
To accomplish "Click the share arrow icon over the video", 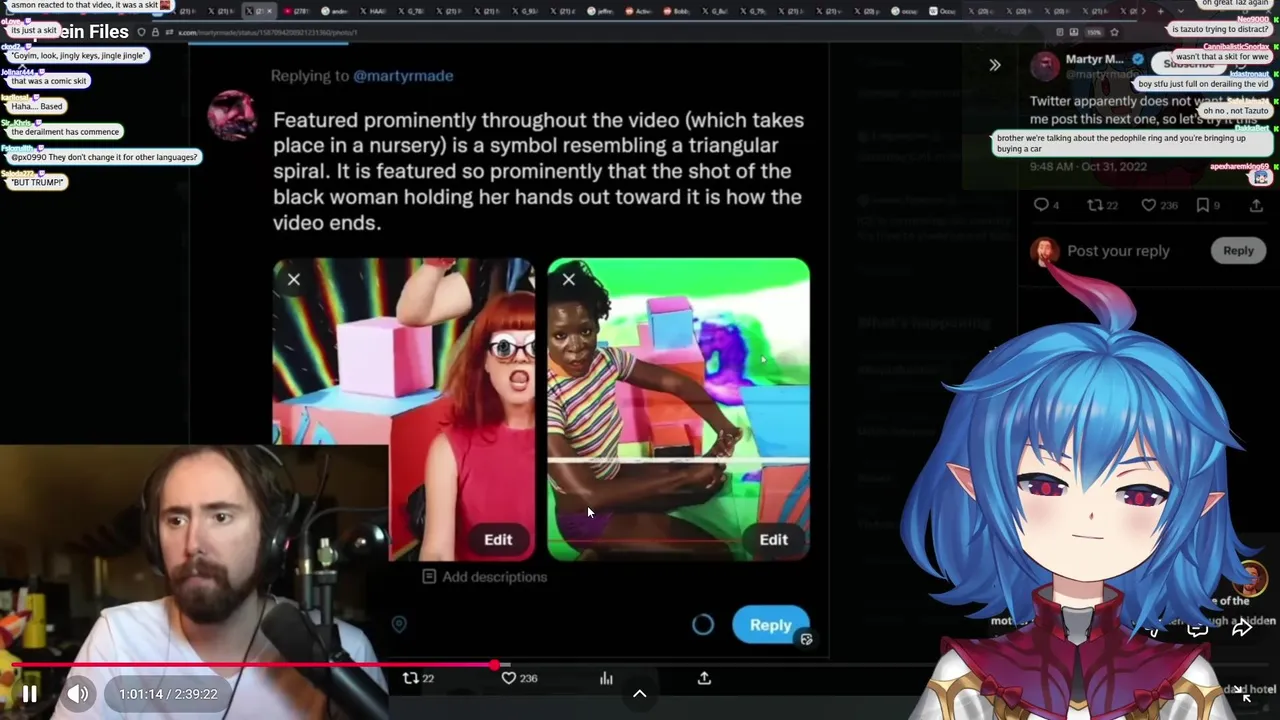I will (1242, 629).
